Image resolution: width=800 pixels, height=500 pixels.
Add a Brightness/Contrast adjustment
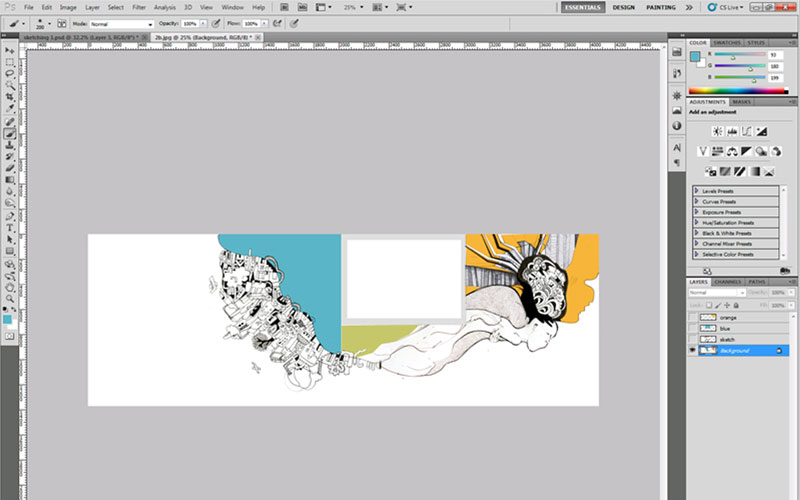717,132
